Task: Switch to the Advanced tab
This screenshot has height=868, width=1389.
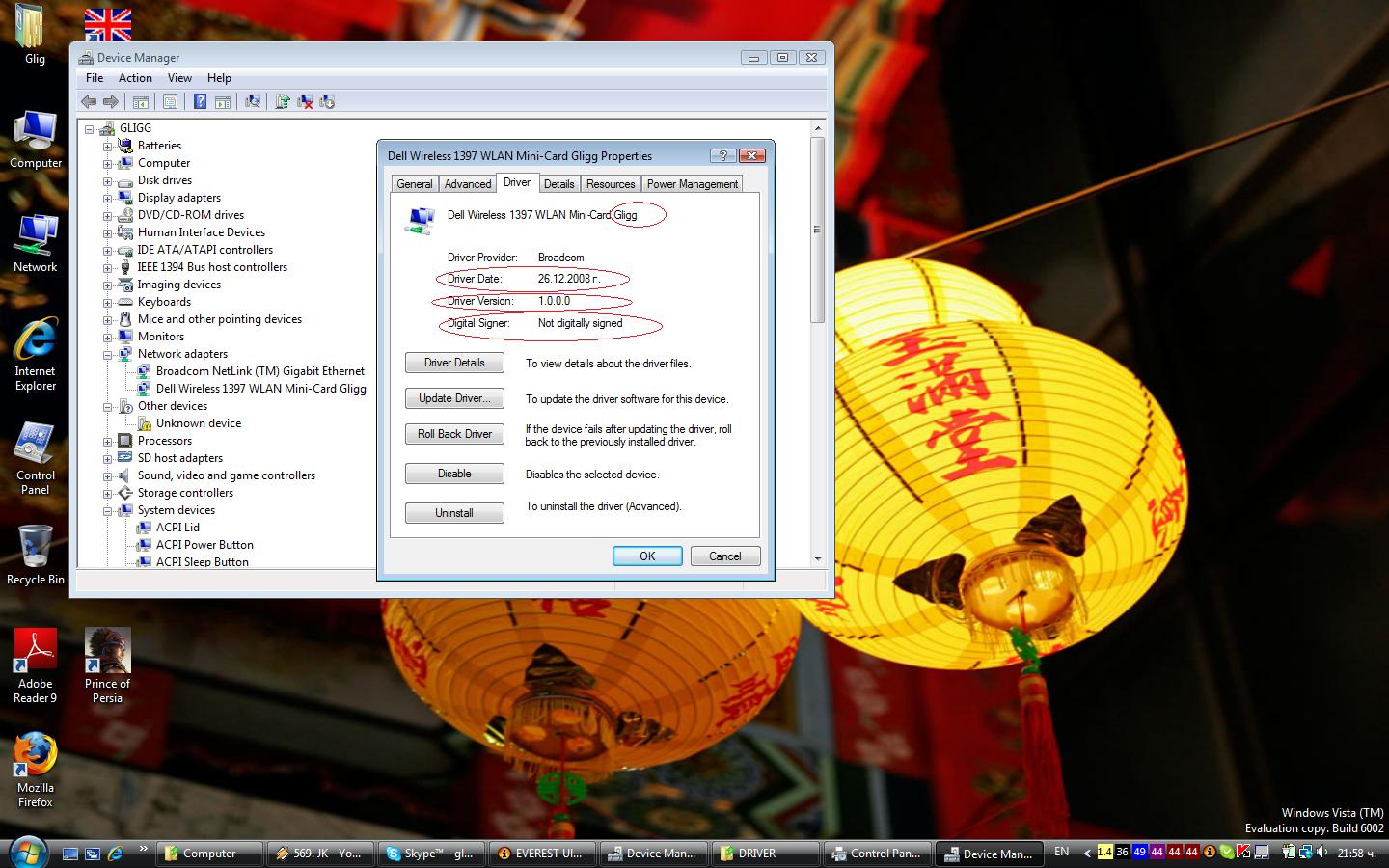Action: [468, 184]
